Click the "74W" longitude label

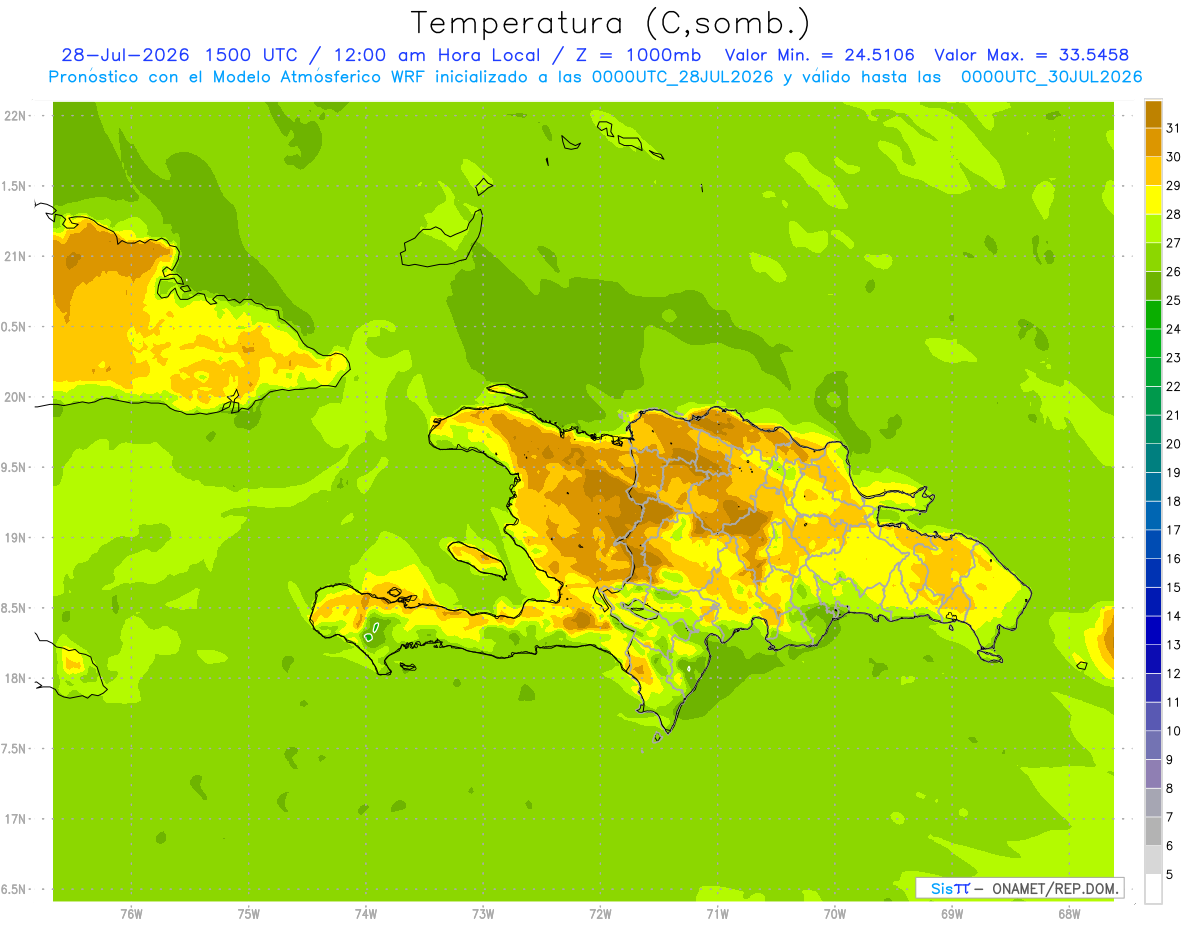[366, 914]
